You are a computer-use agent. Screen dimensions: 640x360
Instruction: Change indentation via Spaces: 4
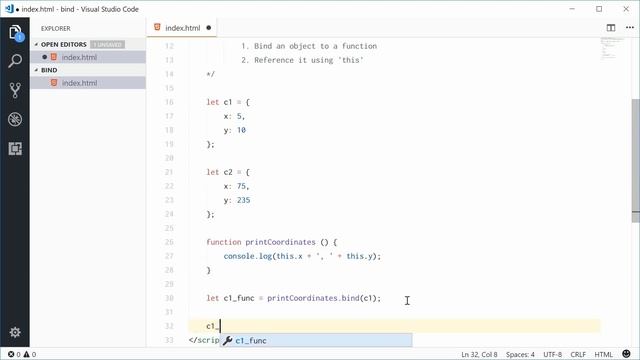(520, 354)
